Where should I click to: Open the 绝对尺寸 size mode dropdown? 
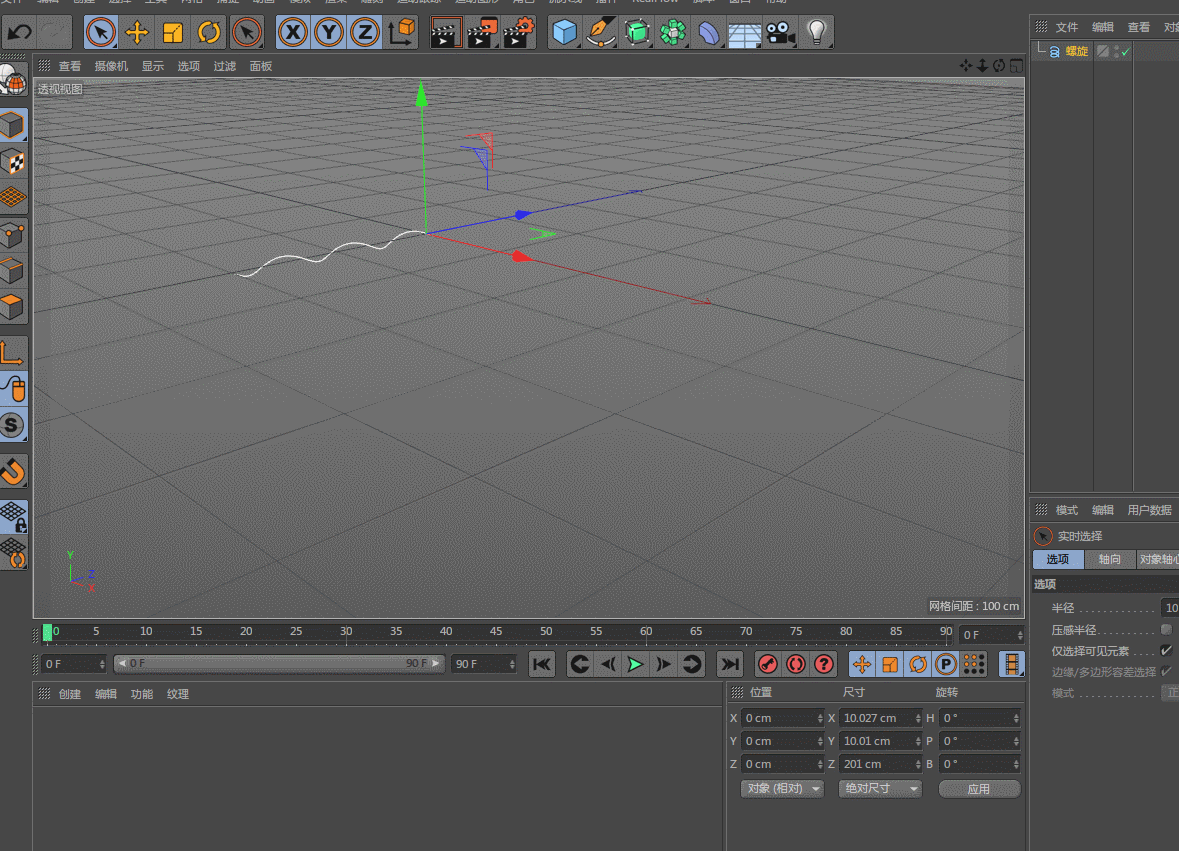pyautogui.click(x=879, y=788)
